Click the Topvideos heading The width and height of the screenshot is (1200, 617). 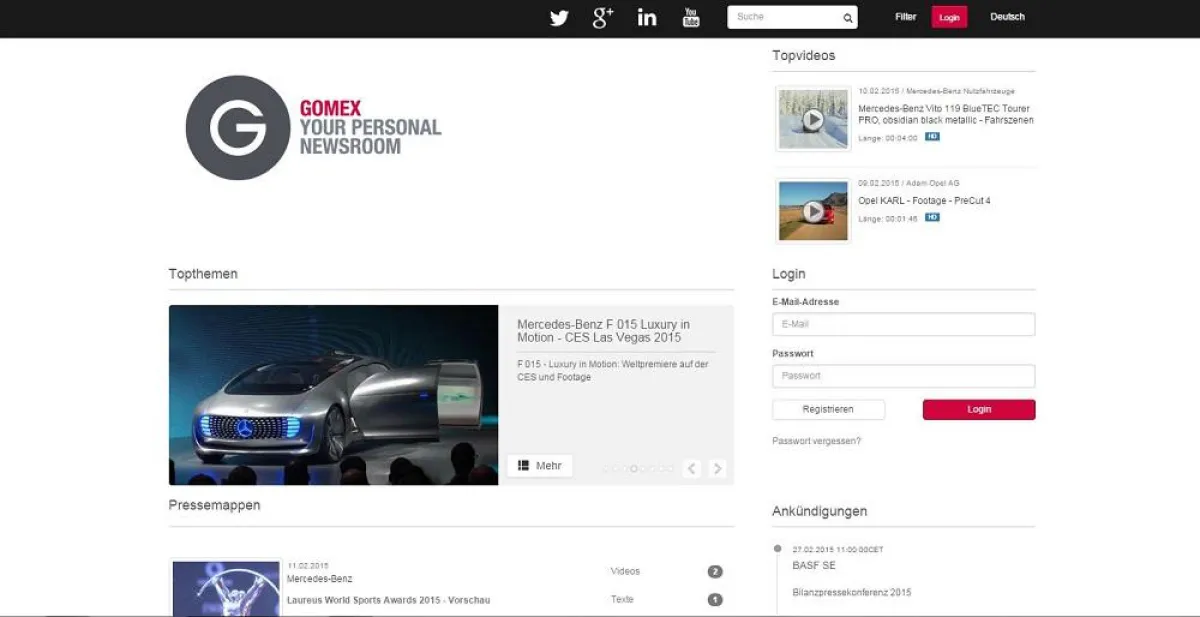pyautogui.click(x=804, y=55)
